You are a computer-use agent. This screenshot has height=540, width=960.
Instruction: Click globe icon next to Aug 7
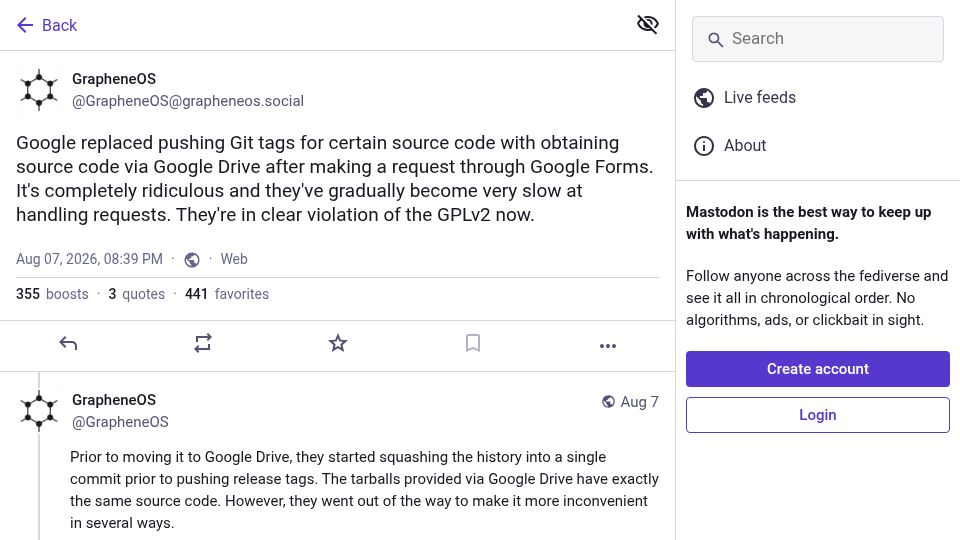coord(608,402)
